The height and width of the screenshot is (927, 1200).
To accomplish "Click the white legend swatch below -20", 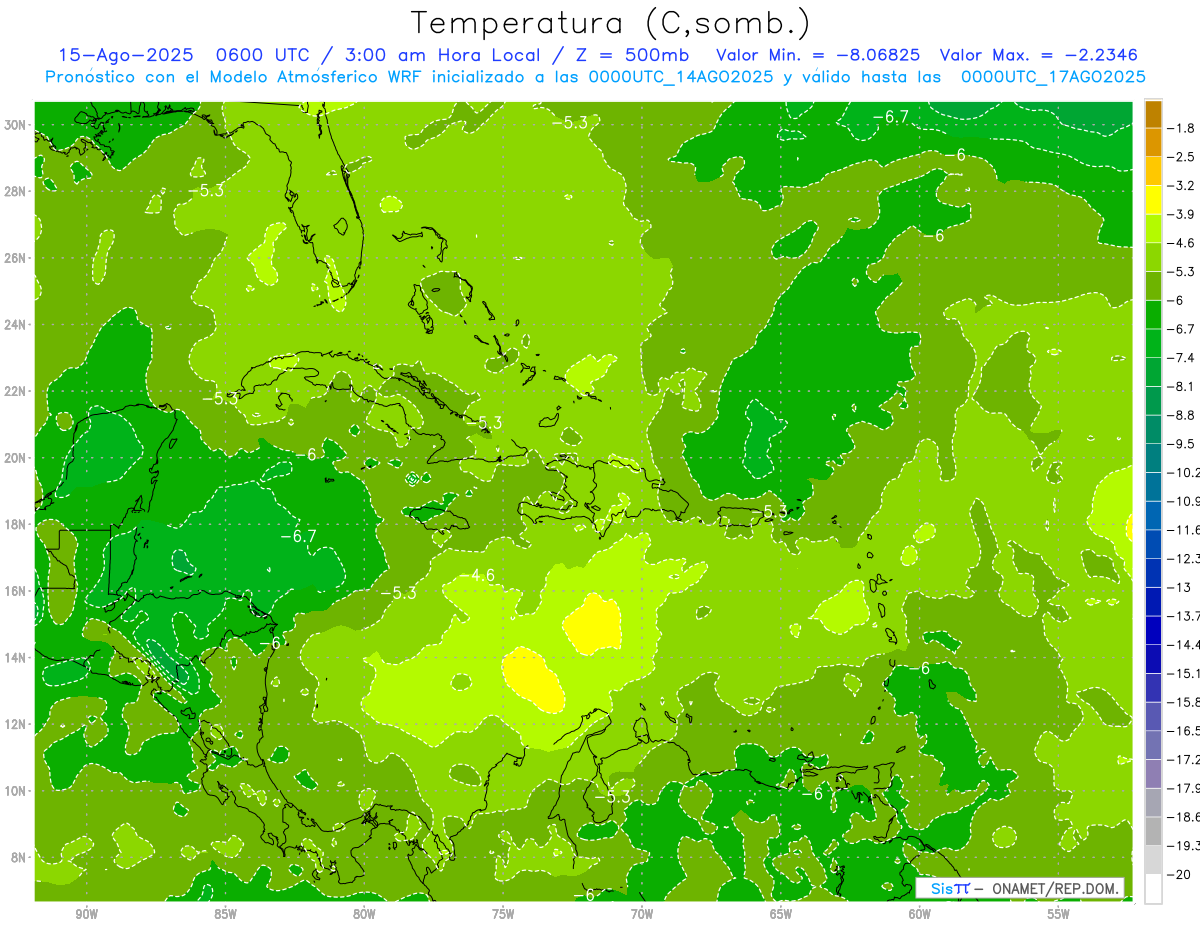I will [x=1153, y=888].
